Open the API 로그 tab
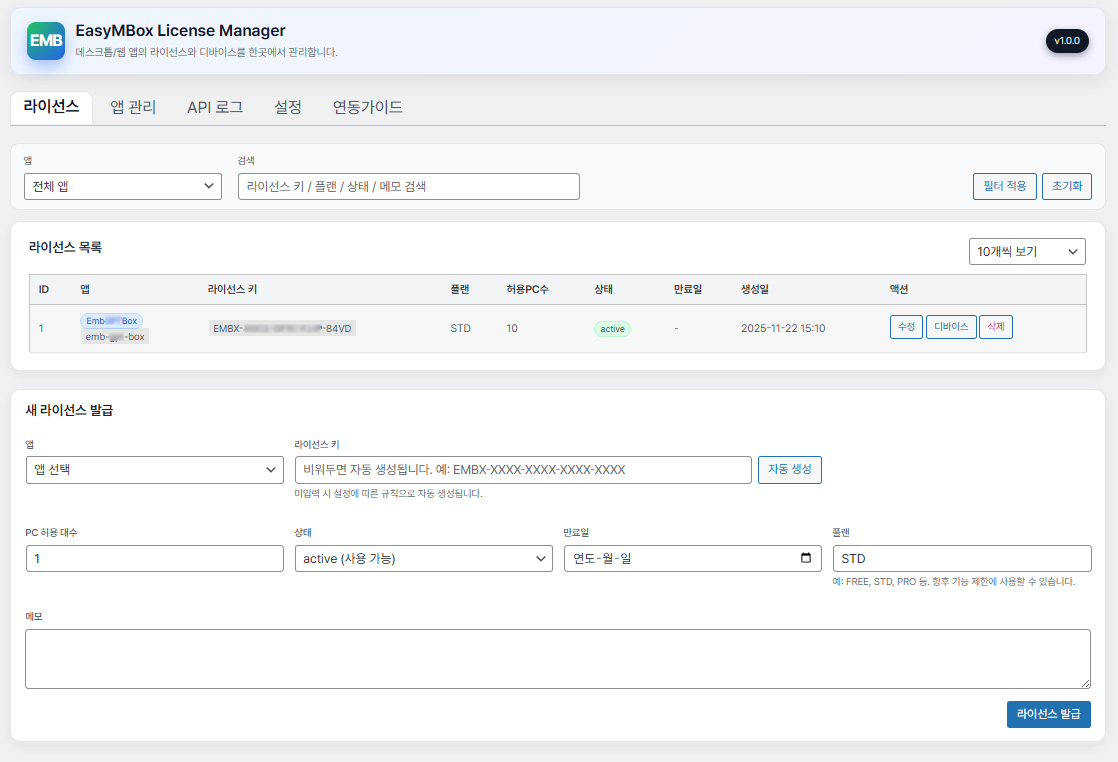This screenshot has height=762, width=1118. pyautogui.click(x=215, y=105)
